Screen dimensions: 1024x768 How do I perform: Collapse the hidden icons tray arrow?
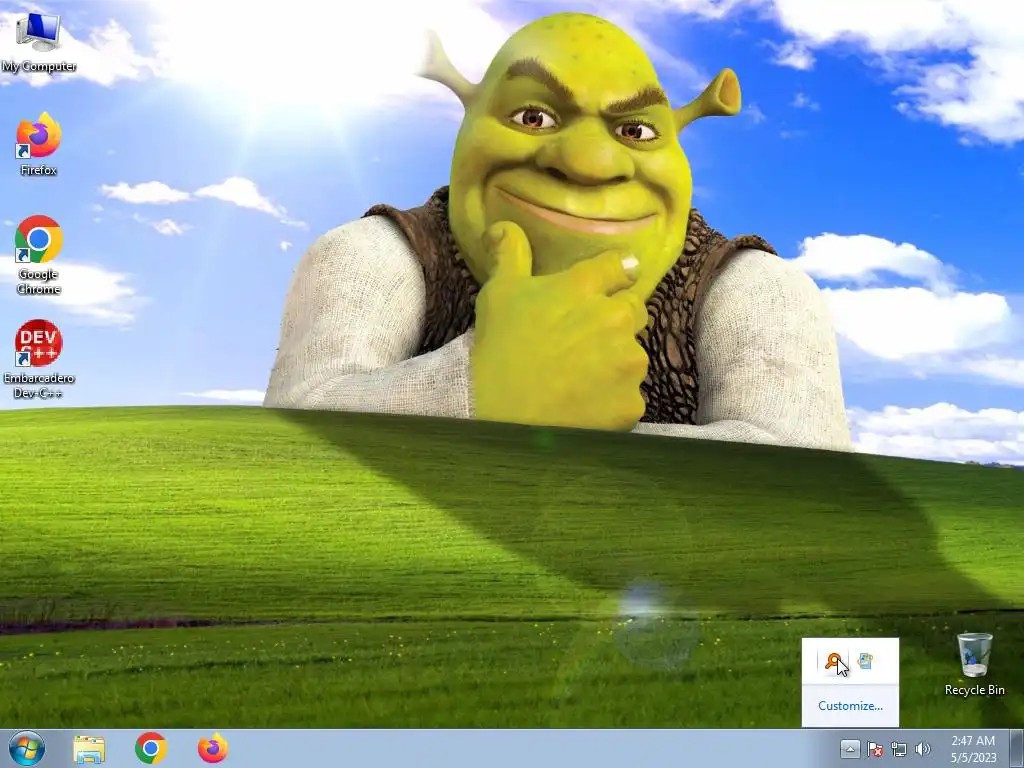(x=850, y=748)
